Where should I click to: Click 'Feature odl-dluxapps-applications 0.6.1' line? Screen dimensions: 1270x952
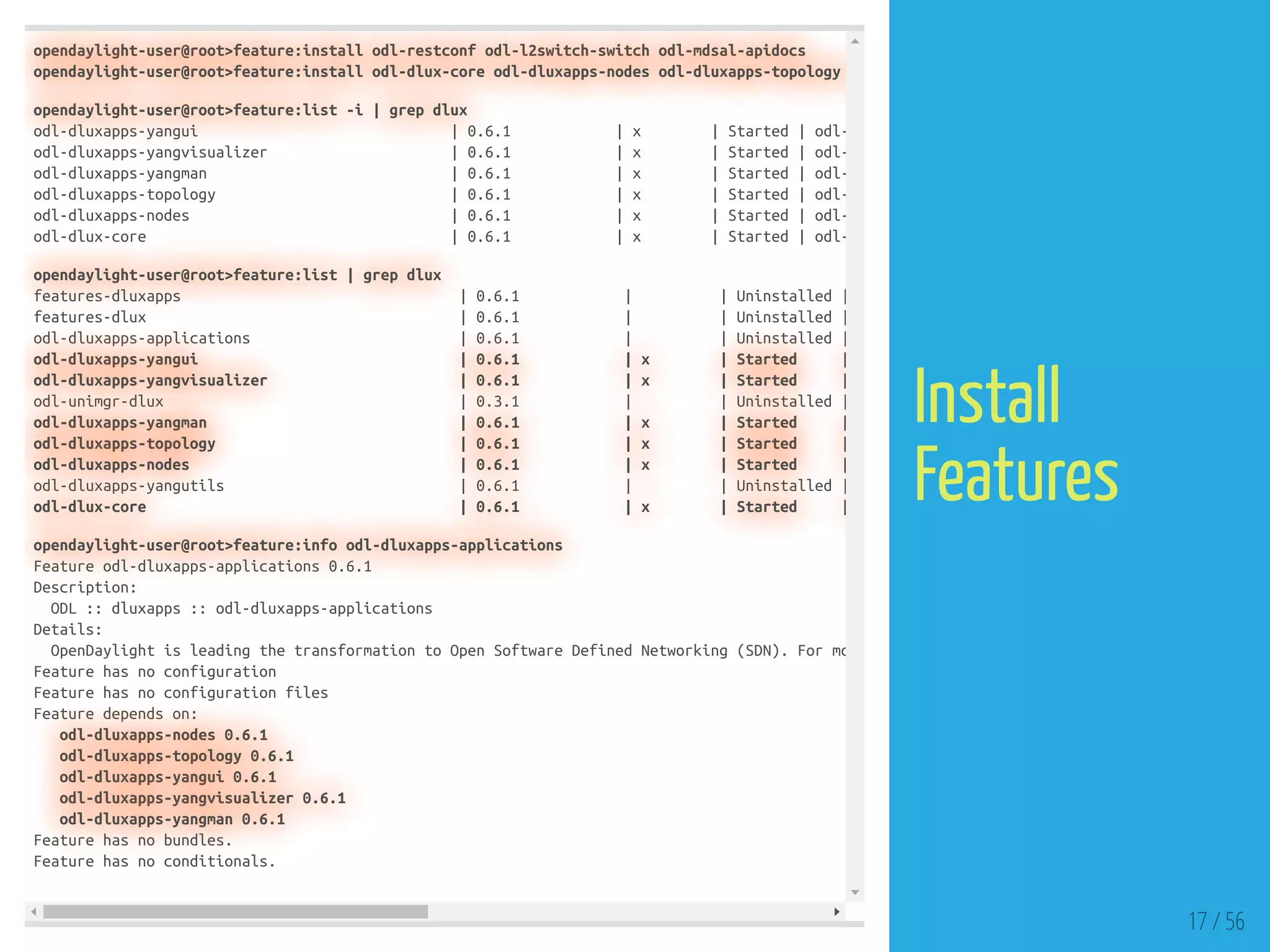pyautogui.click(x=202, y=566)
